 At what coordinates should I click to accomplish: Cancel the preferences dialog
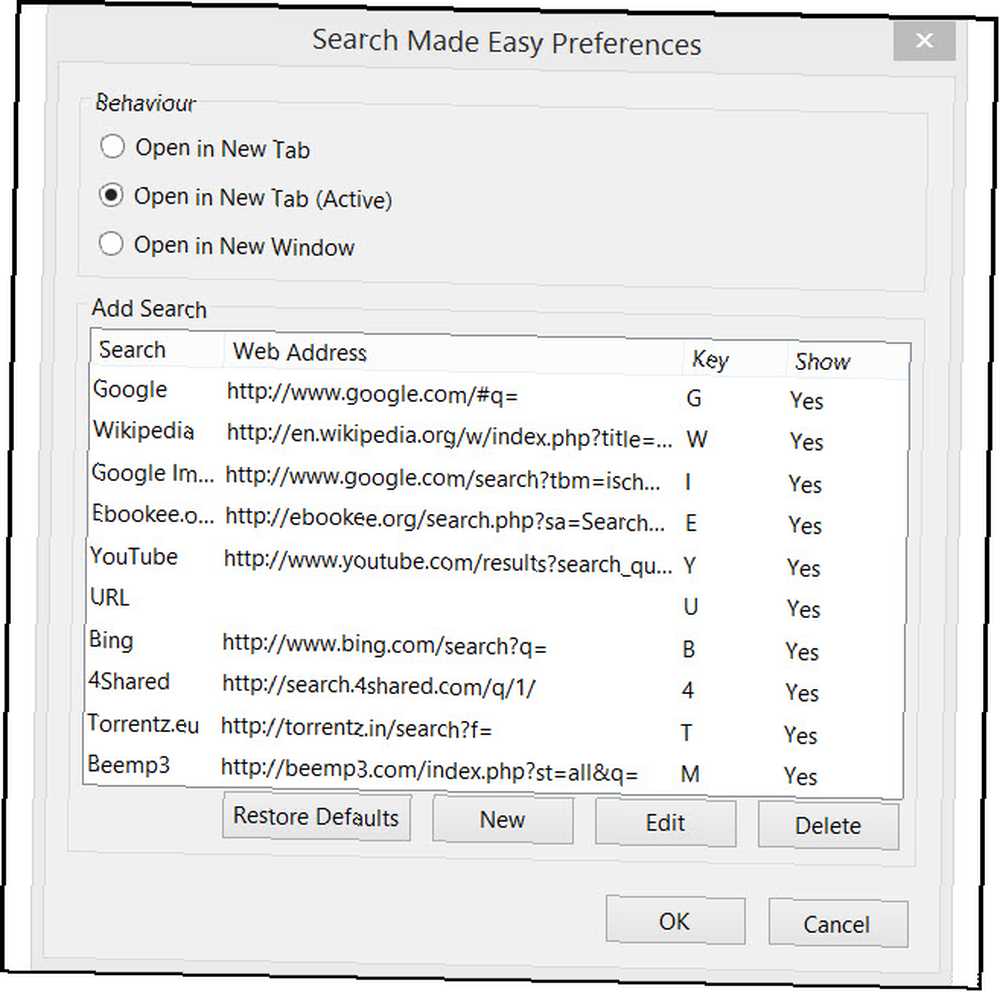(x=837, y=924)
